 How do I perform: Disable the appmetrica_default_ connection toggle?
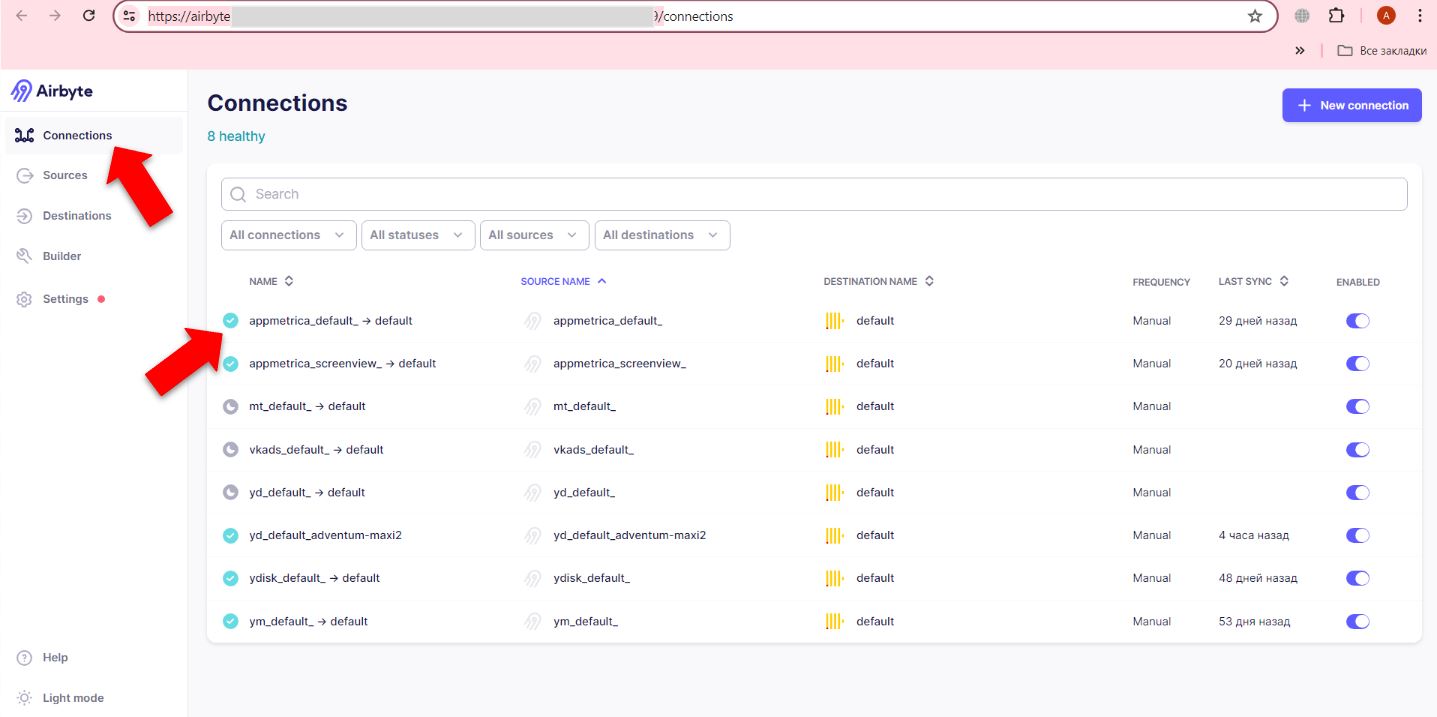1358,321
